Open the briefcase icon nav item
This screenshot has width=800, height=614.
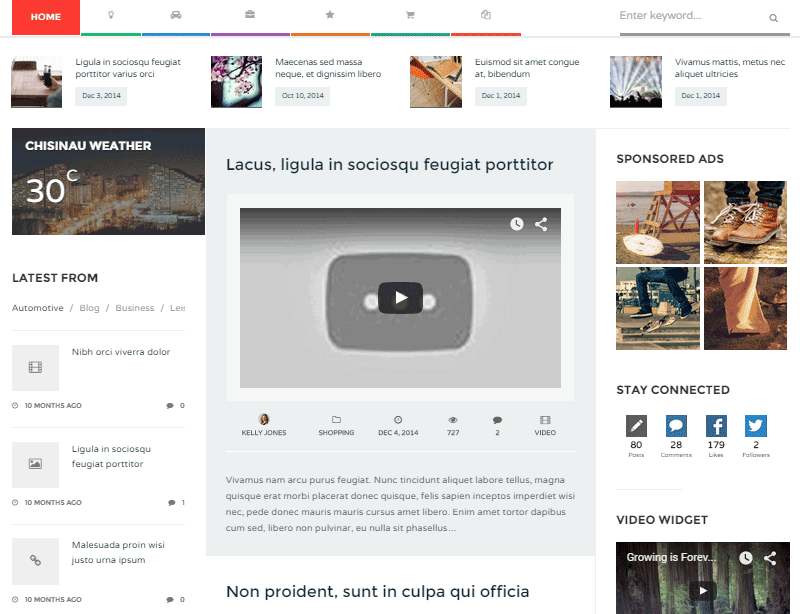pyautogui.click(x=250, y=15)
